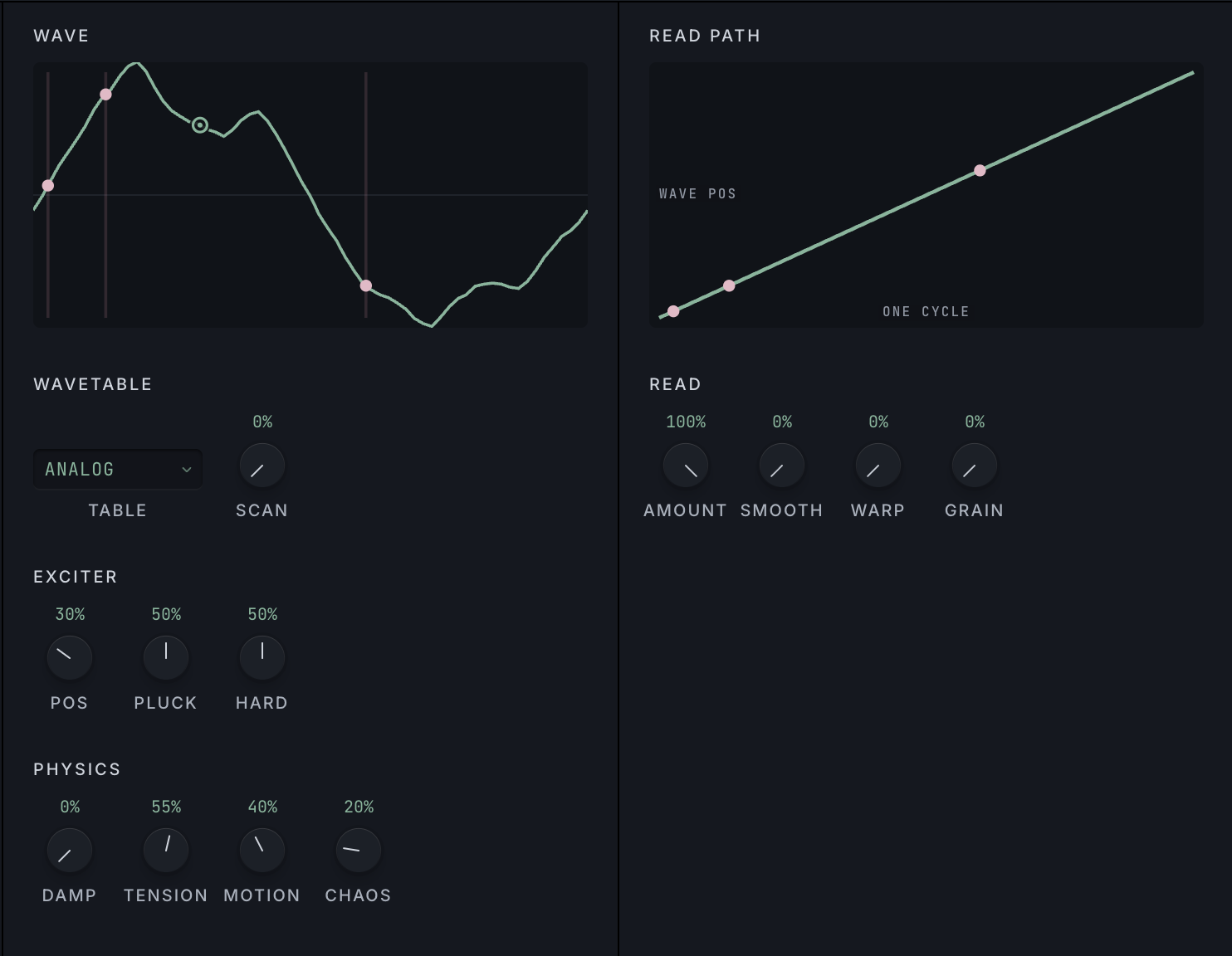Viewport: 1232px width, 956px height.
Task: Click the 50% value above HARD
Action: click(262, 614)
